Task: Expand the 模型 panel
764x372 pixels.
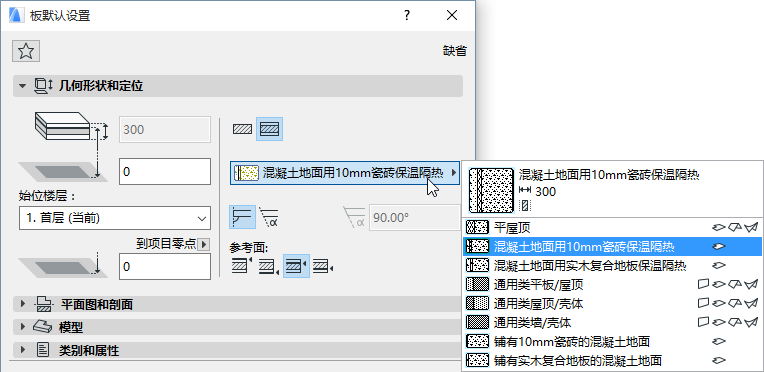Action: 22,326
